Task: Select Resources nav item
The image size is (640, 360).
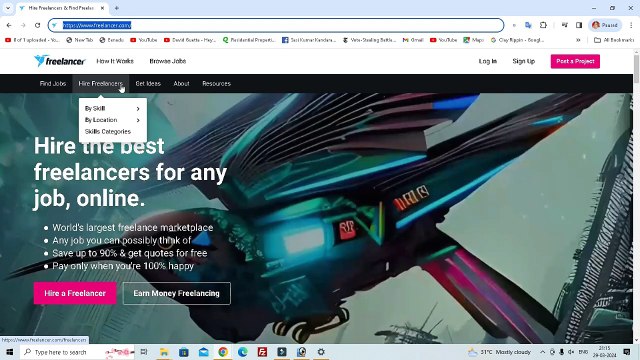Action: pyautogui.click(x=216, y=84)
